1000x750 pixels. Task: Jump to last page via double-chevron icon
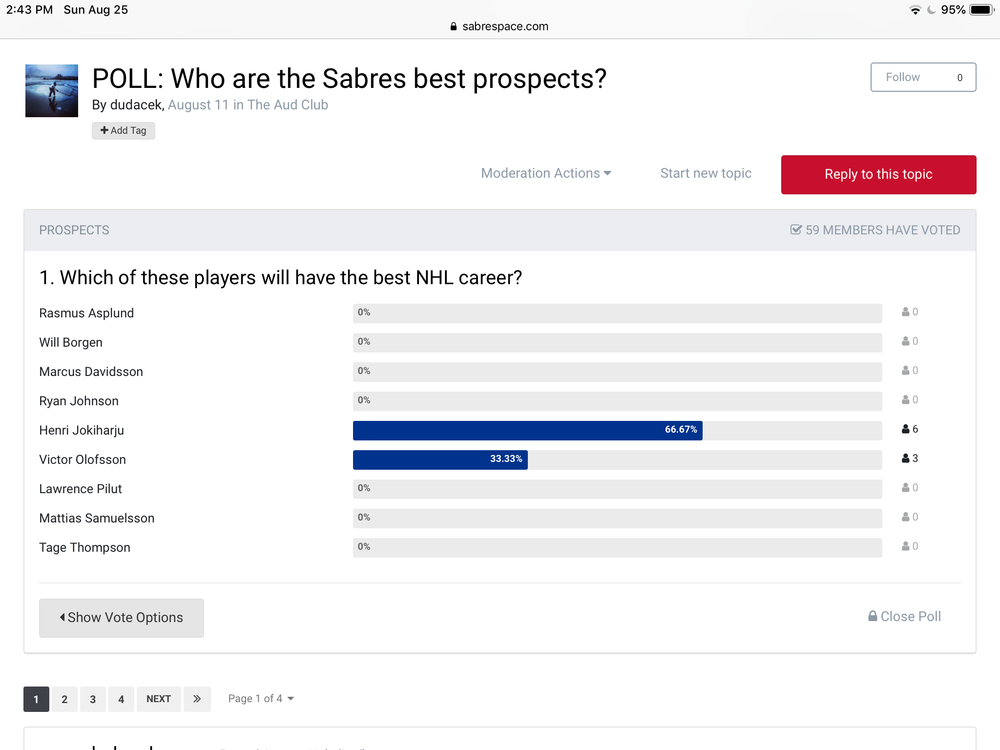coord(197,699)
